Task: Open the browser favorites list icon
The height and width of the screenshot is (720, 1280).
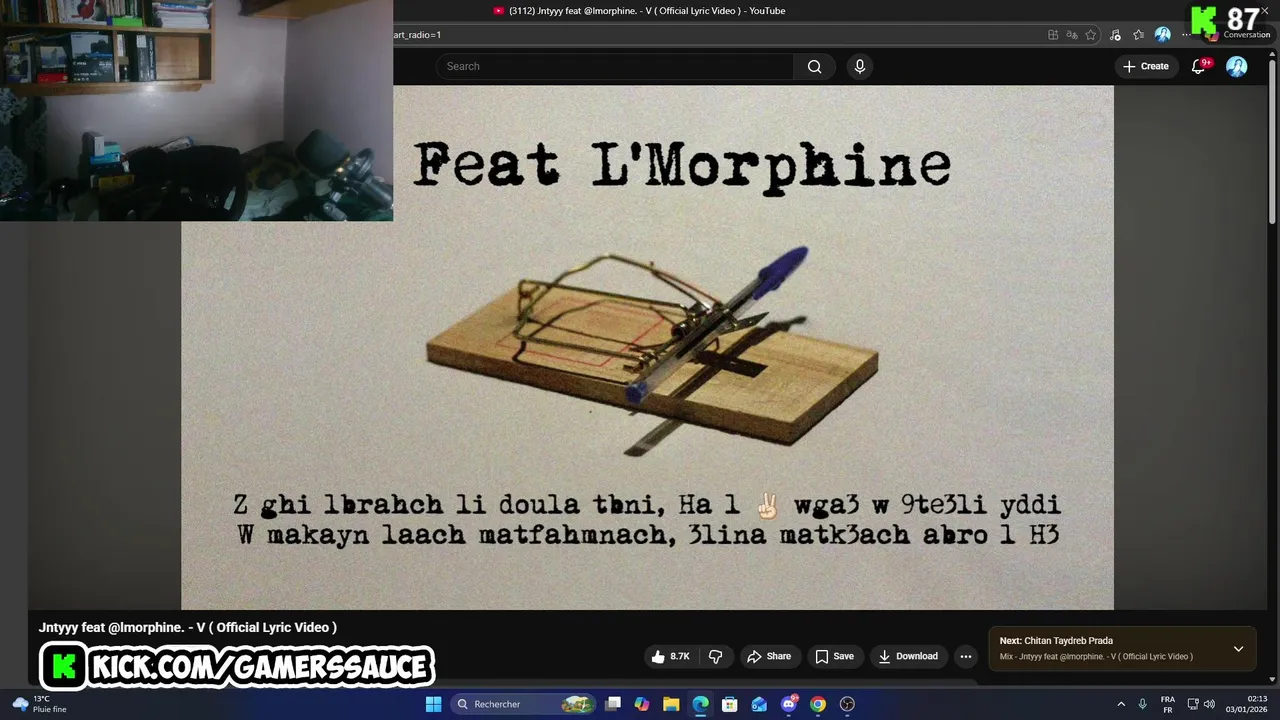Action: (x=1138, y=34)
